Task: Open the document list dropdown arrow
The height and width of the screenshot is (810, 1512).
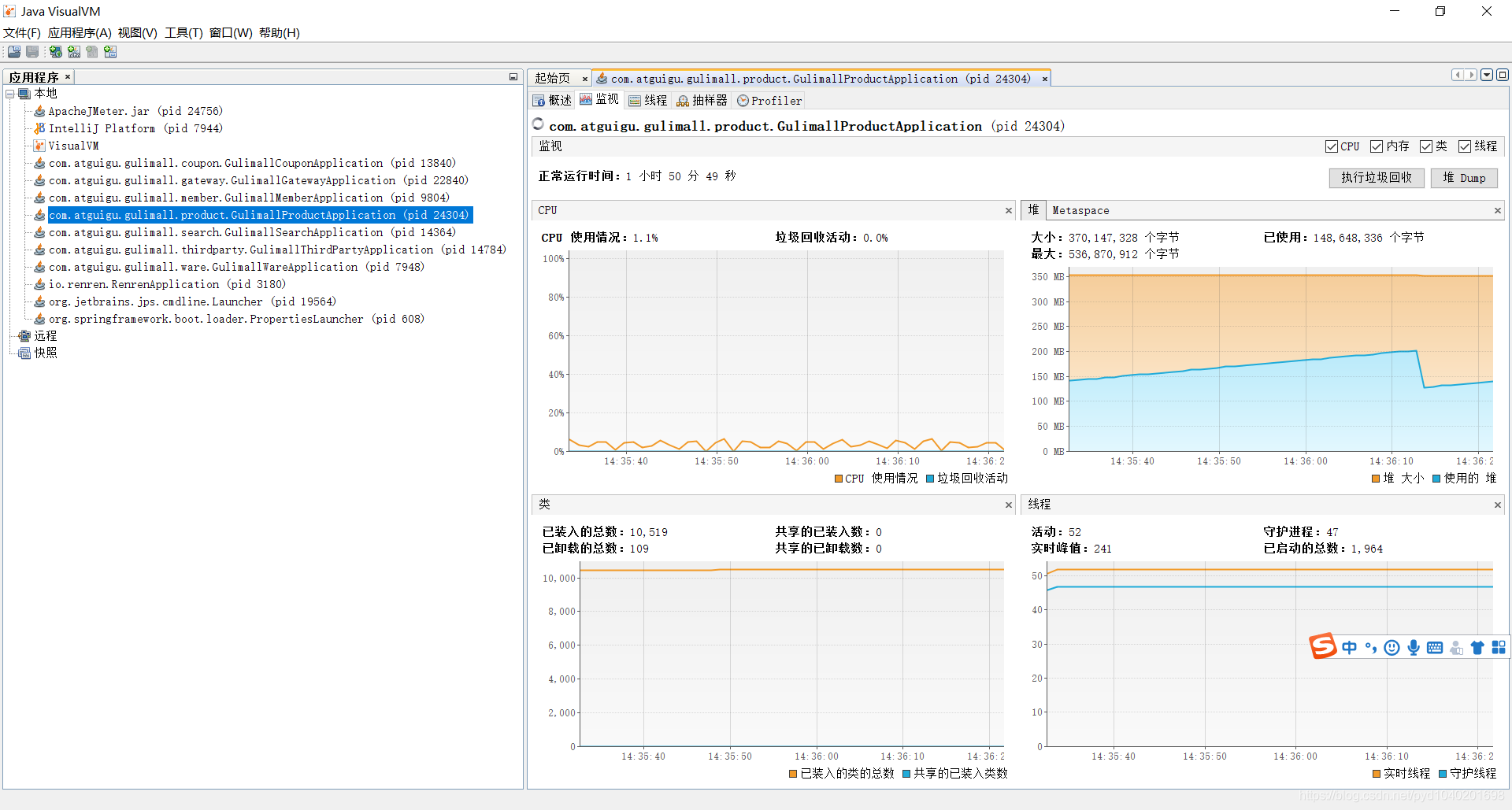Action: pyautogui.click(x=1487, y=75)
